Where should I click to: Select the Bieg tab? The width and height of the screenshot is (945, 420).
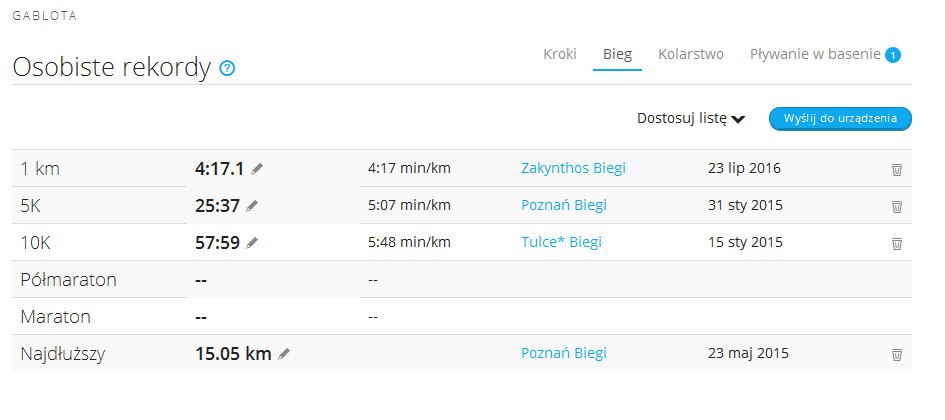(x=617, y=55)
